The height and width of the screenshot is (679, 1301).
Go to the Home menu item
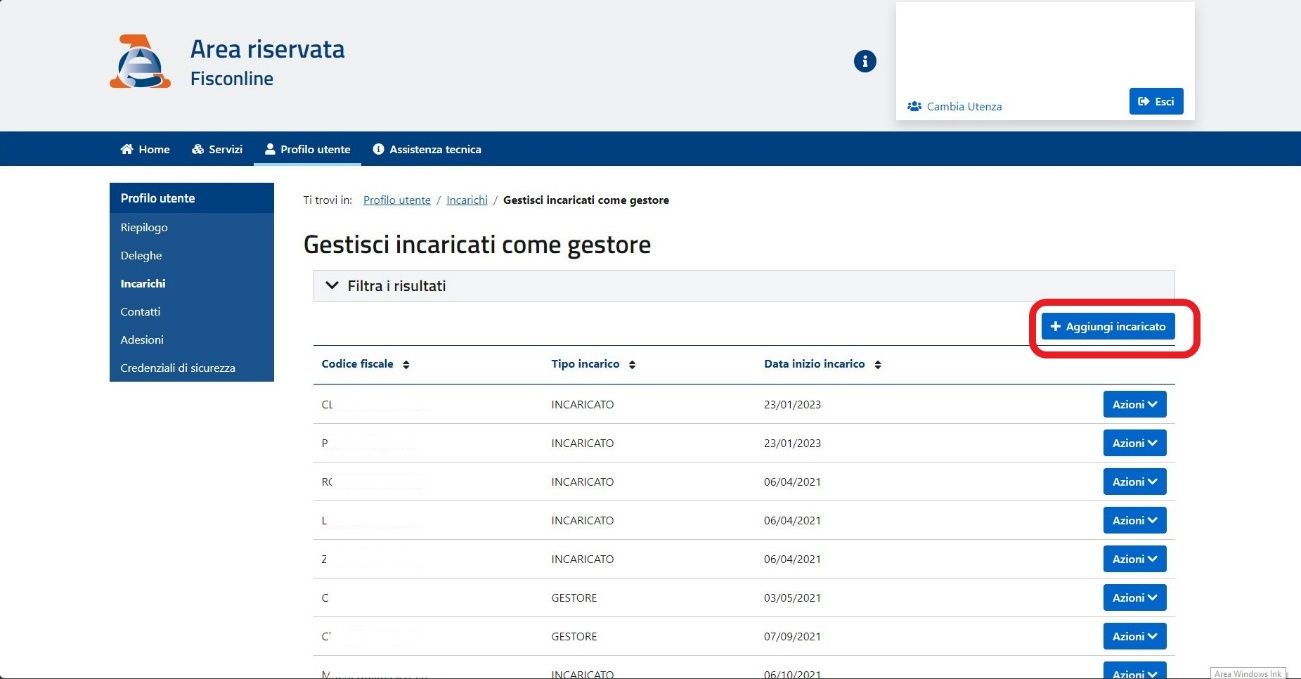(145, 149)
